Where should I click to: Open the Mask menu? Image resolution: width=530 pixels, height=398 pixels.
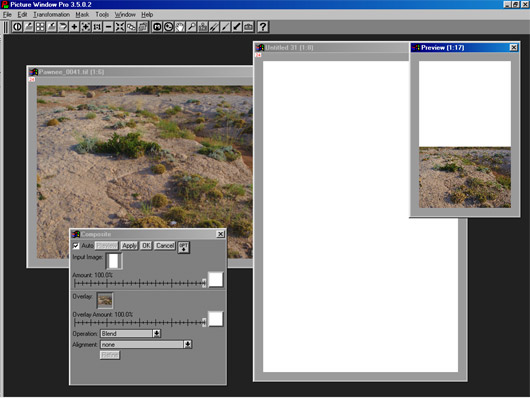tap(82, 15)
